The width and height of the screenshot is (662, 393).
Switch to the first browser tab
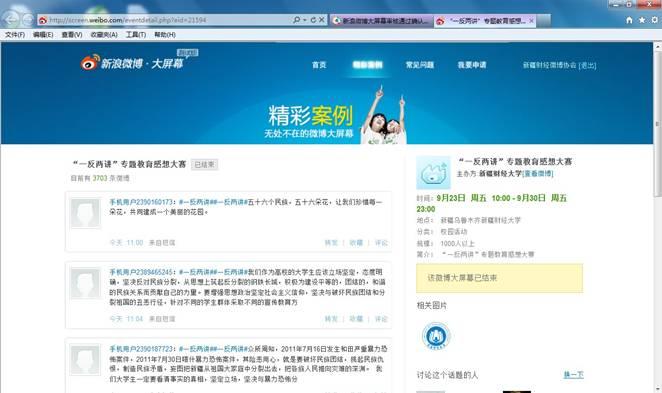pyautogui.click(x=382, y=21)
